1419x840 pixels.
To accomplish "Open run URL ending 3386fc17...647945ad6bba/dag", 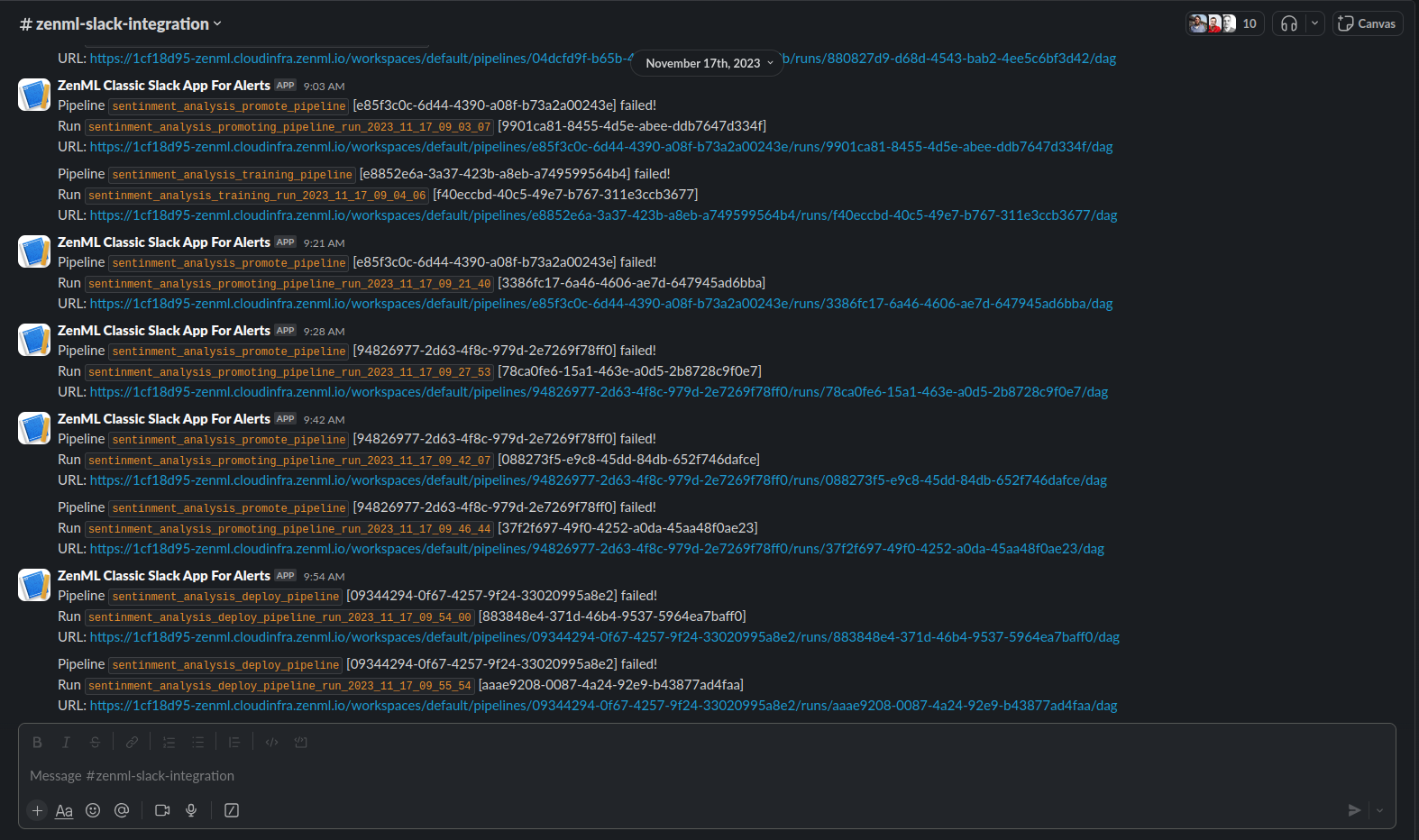I will point(601,303).
